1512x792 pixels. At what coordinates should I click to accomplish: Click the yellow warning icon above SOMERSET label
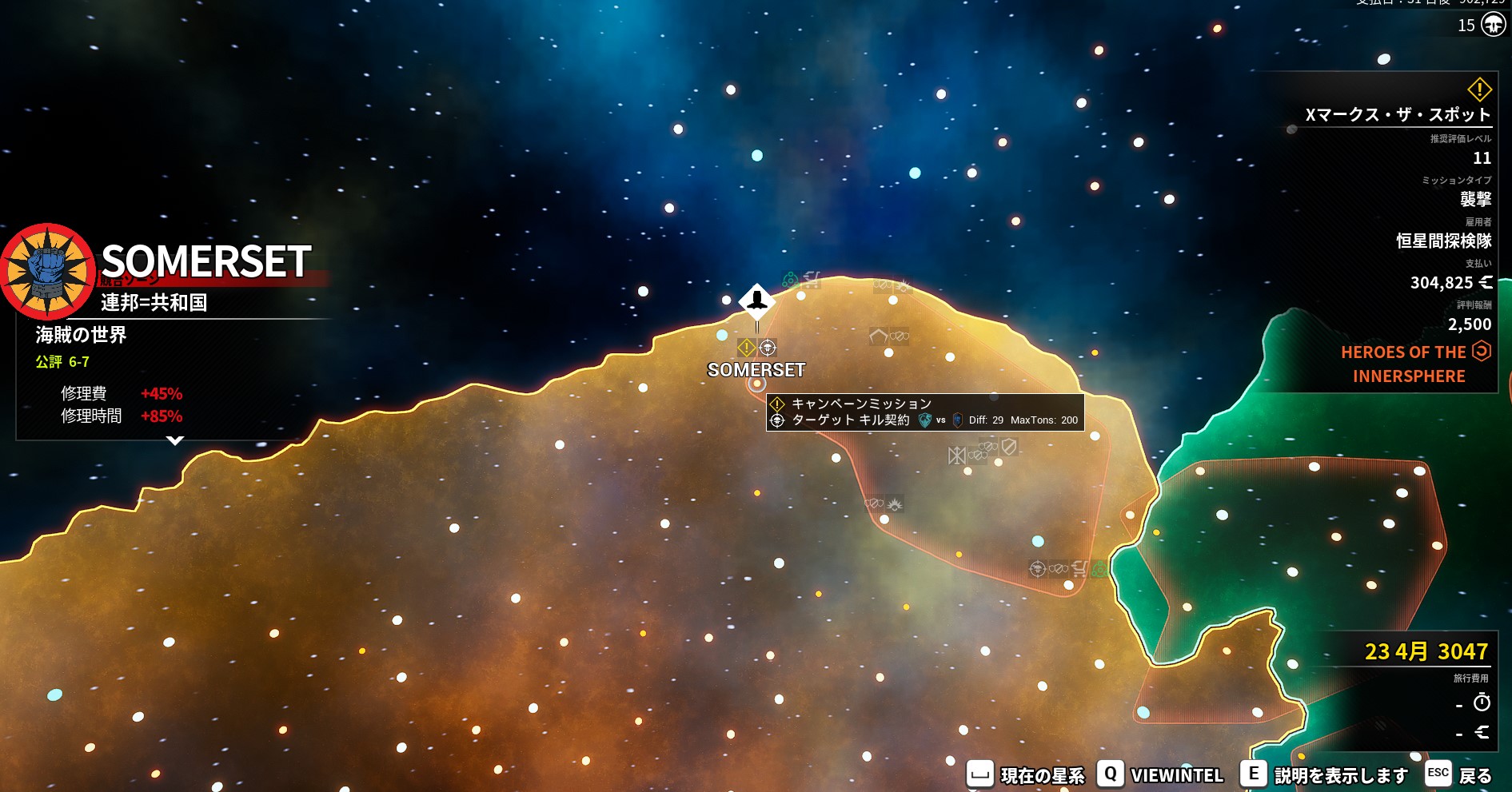click(x=746, y=348)
